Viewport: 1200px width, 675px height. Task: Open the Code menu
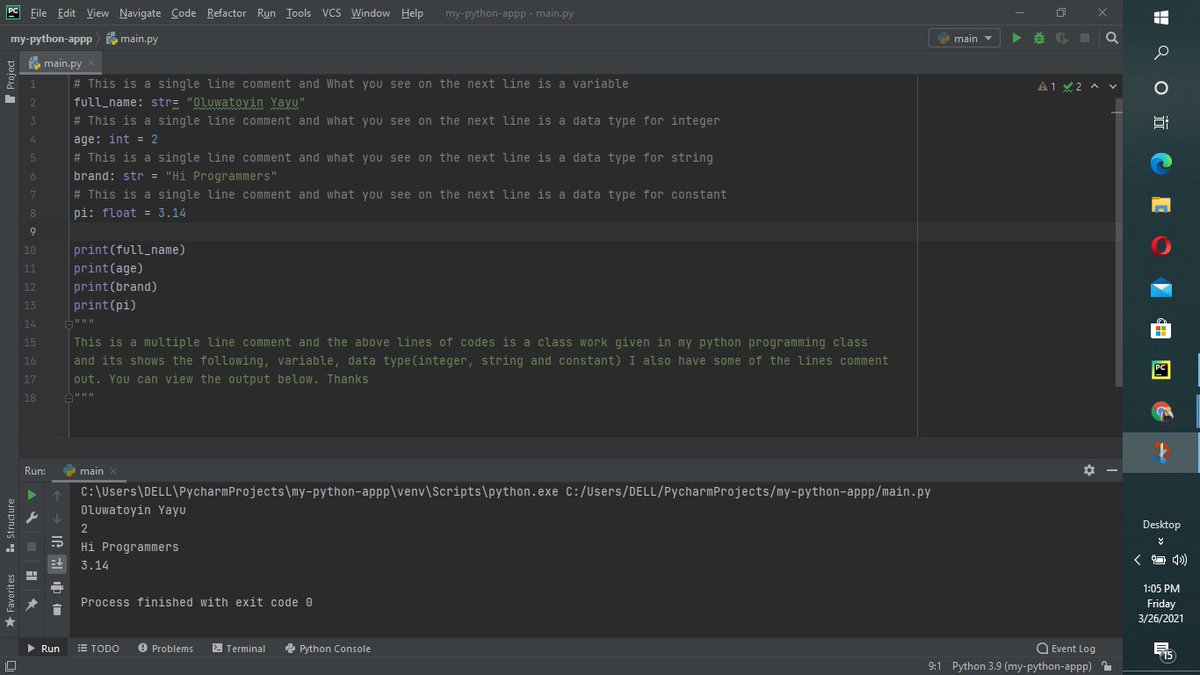point(183,13)
